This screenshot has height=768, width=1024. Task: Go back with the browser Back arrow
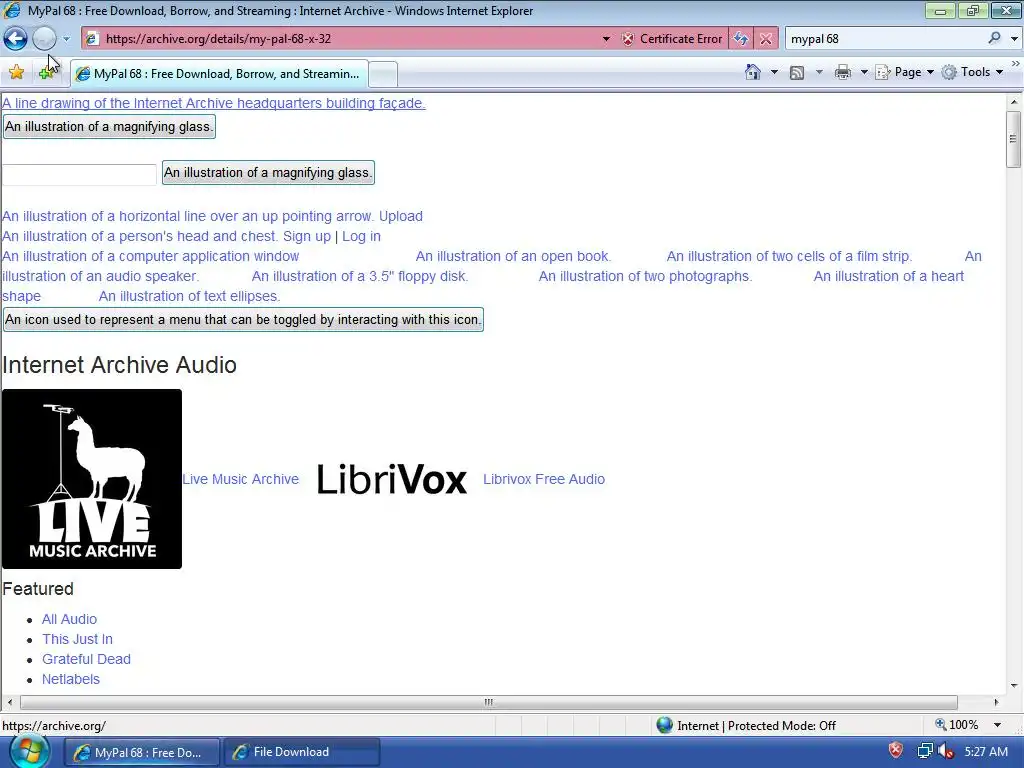click(15, 39)
